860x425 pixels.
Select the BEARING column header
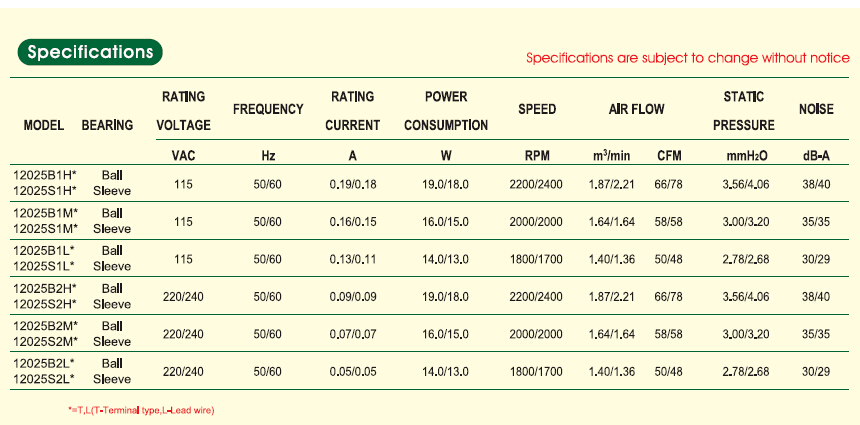[x=107, y=125]
